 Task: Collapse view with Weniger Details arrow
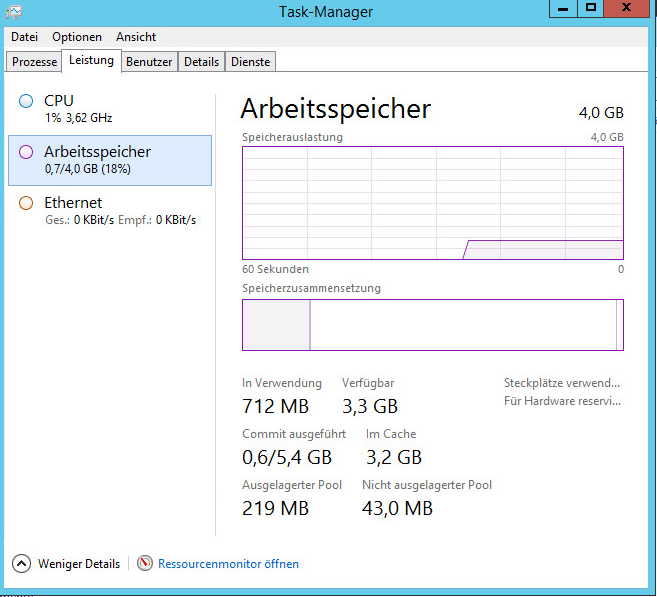(22, 564)
